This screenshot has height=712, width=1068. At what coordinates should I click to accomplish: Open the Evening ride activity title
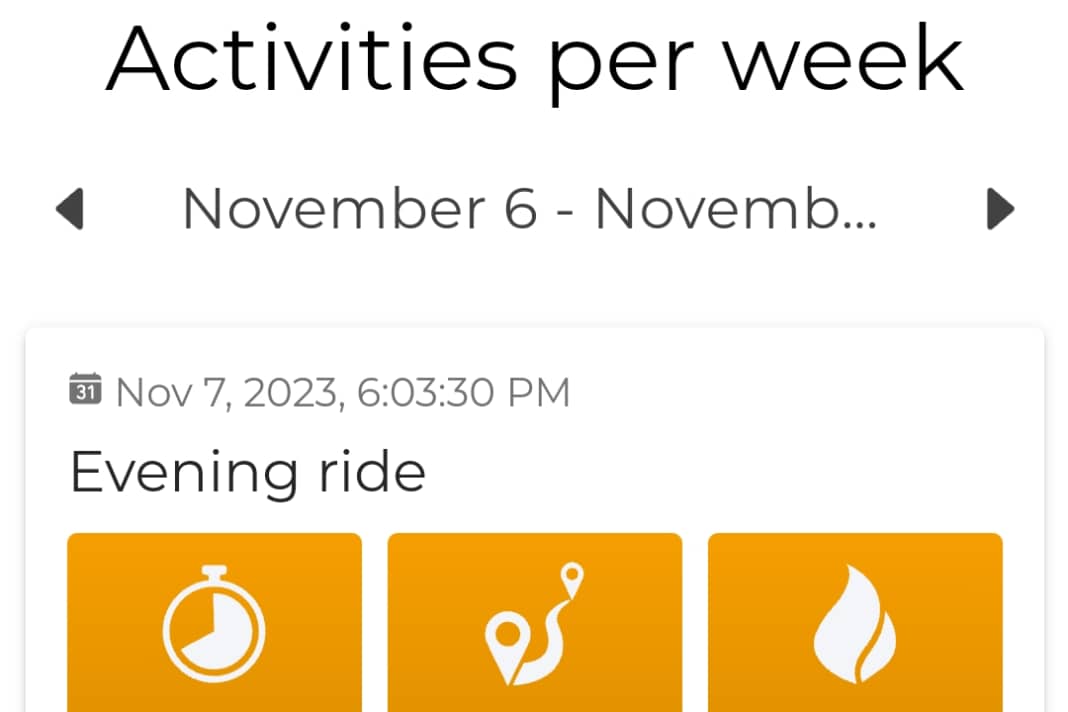[x=248, y=471]
